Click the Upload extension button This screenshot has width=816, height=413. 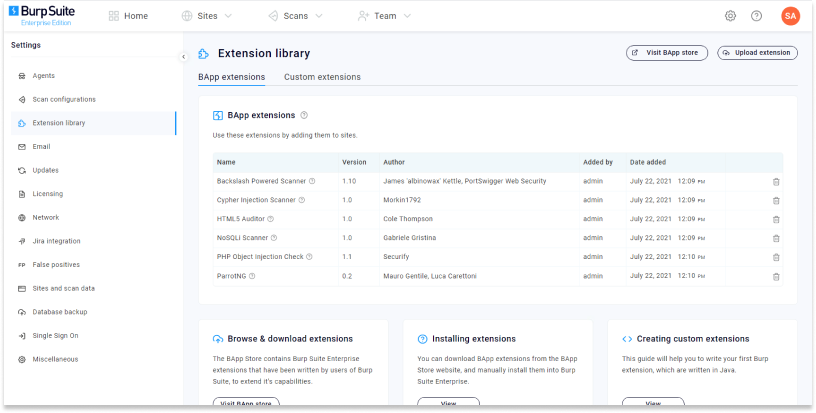pyautogui.click(x=757, y=53)
